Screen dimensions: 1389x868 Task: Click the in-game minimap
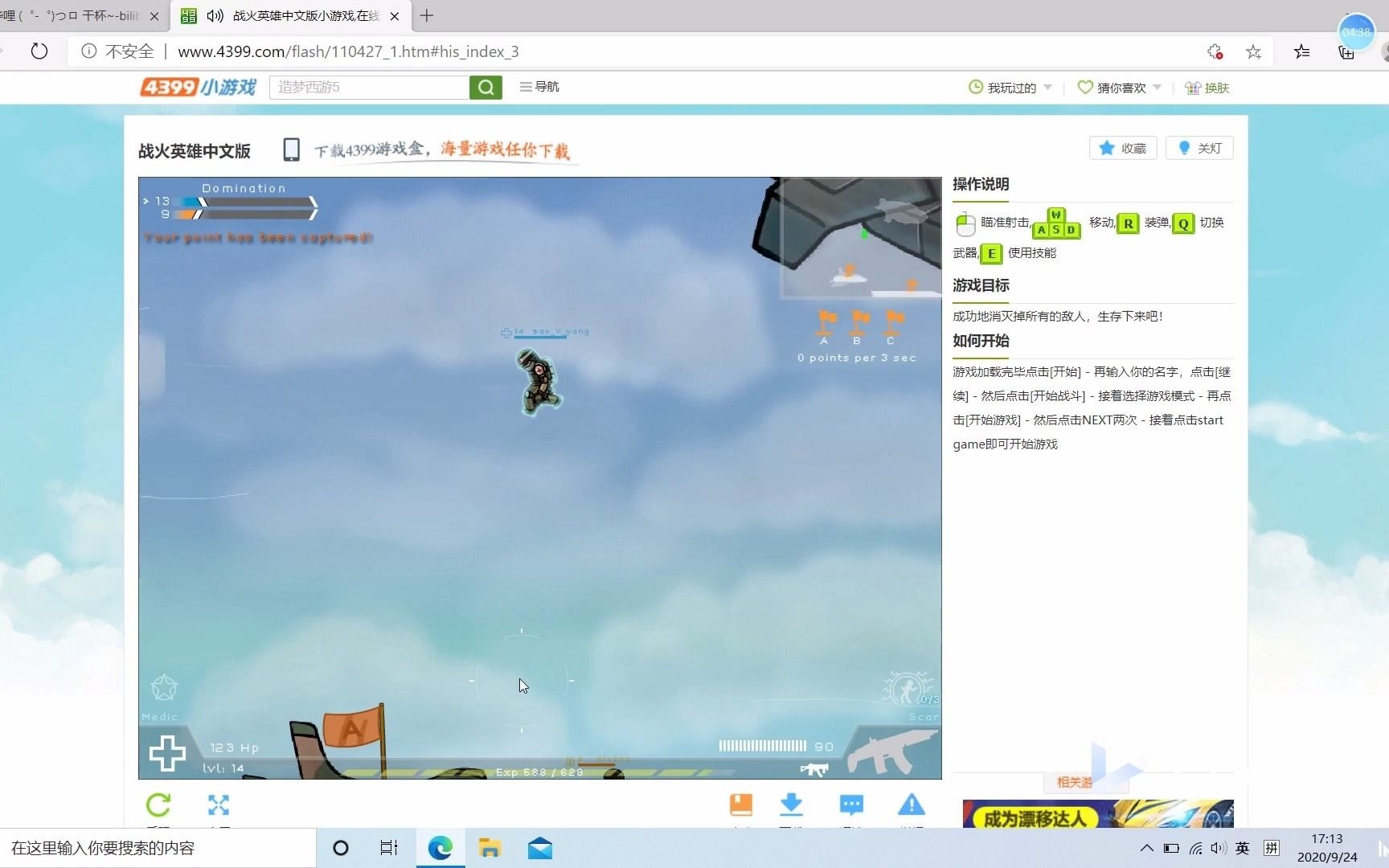(x=861, y=238)
